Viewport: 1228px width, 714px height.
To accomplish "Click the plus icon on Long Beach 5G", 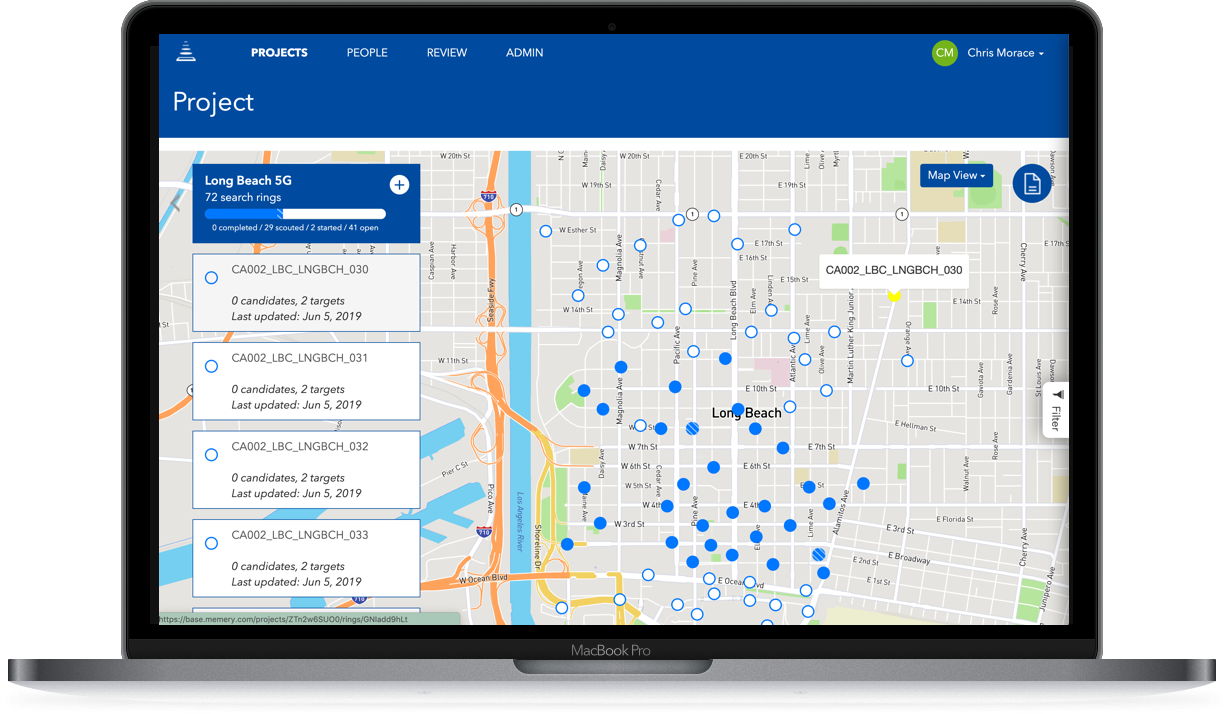I will 398,185.
